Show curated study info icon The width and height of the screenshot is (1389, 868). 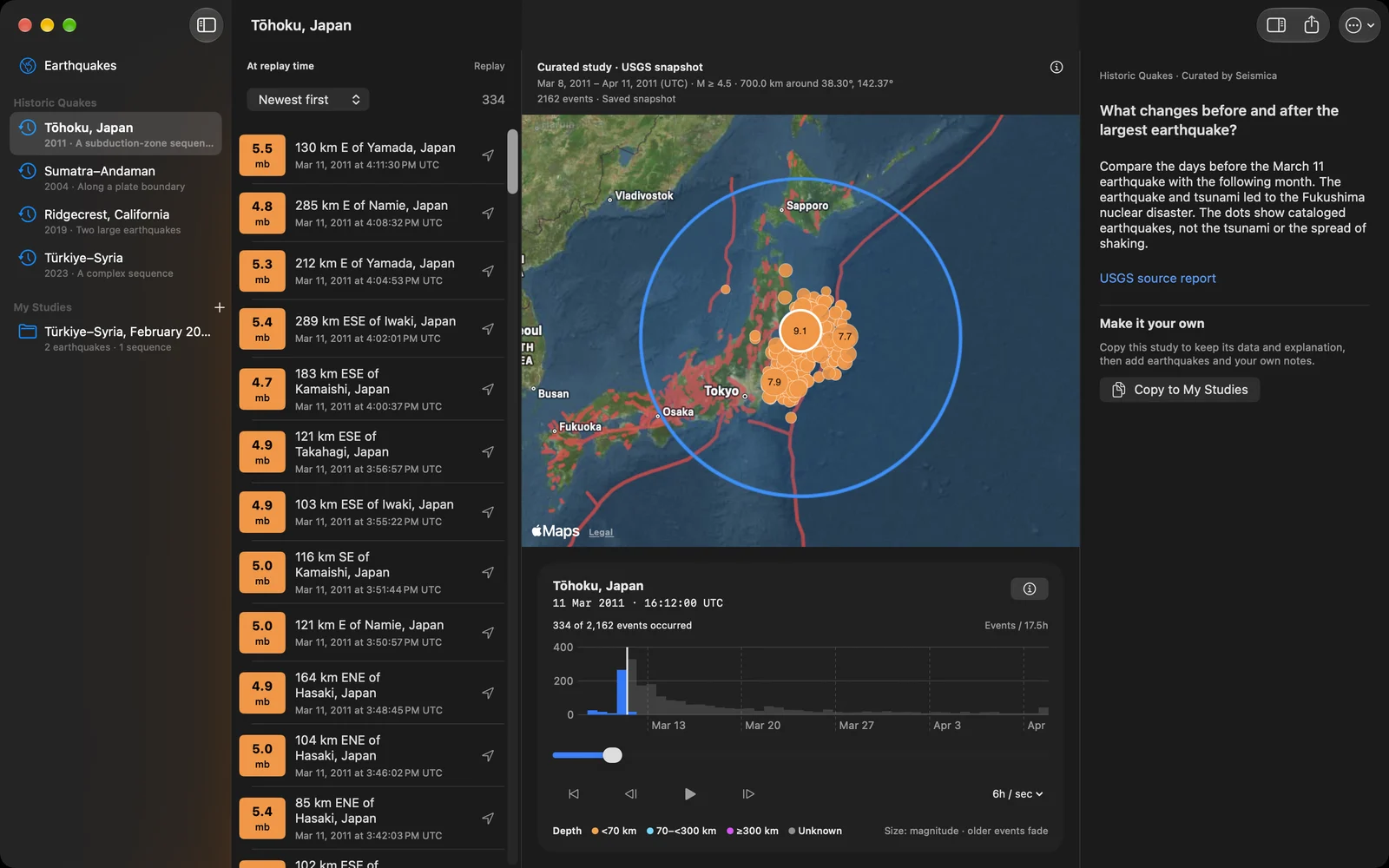[1057, 67]
